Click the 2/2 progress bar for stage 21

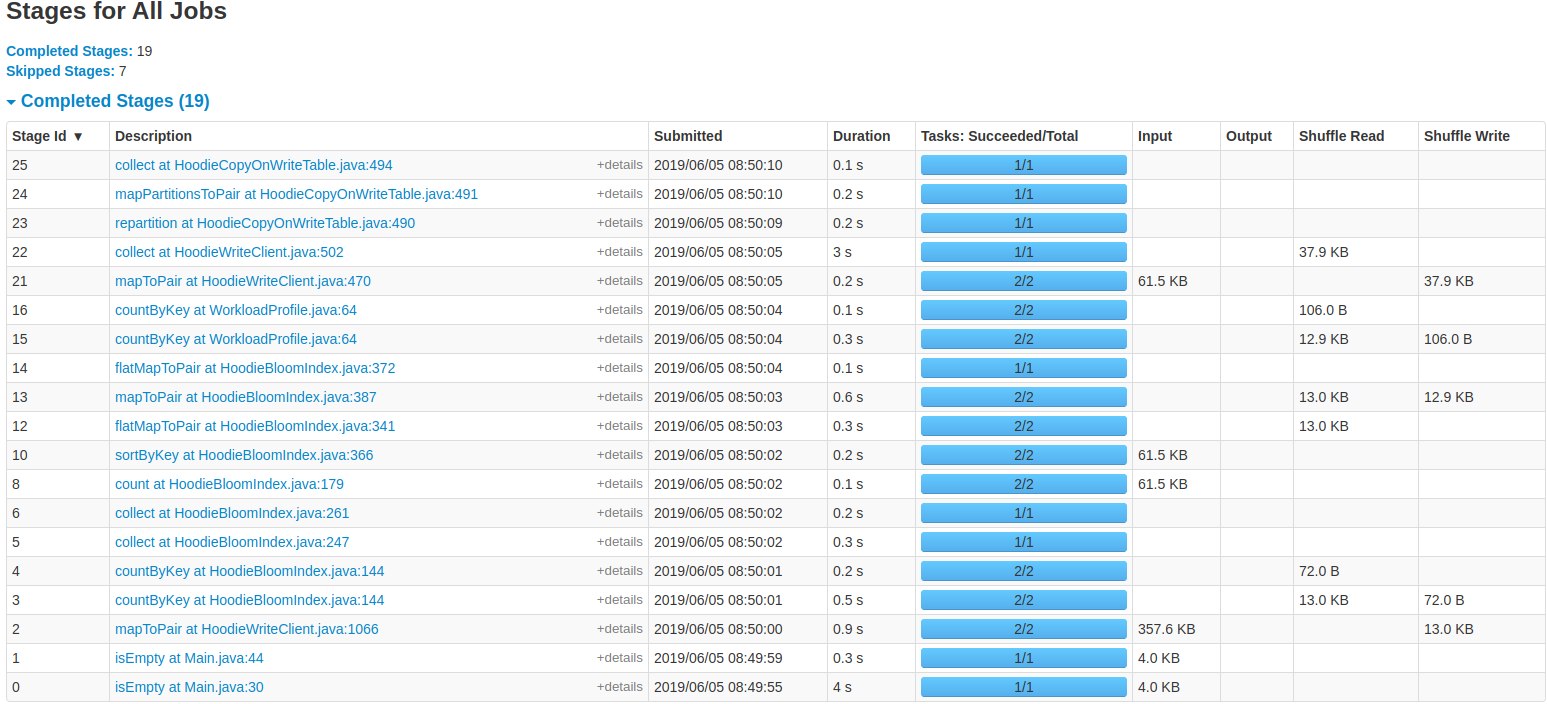1024,281
